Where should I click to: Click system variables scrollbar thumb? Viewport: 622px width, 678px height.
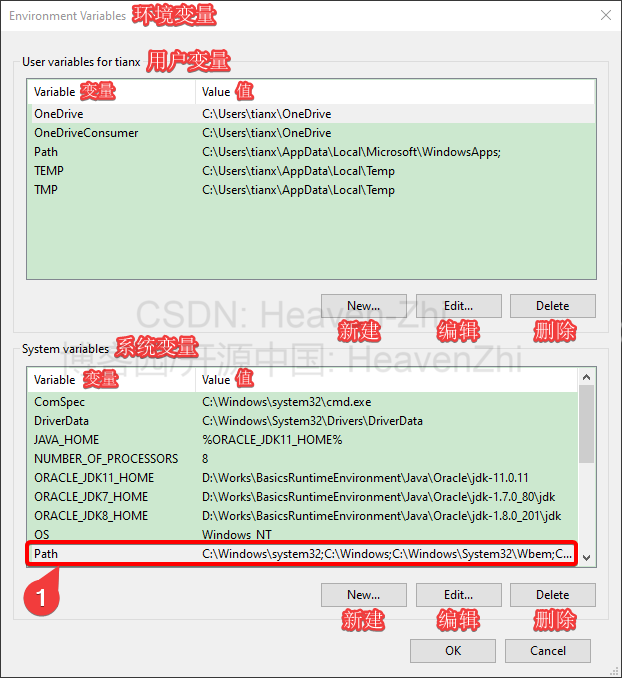[587, 424]
